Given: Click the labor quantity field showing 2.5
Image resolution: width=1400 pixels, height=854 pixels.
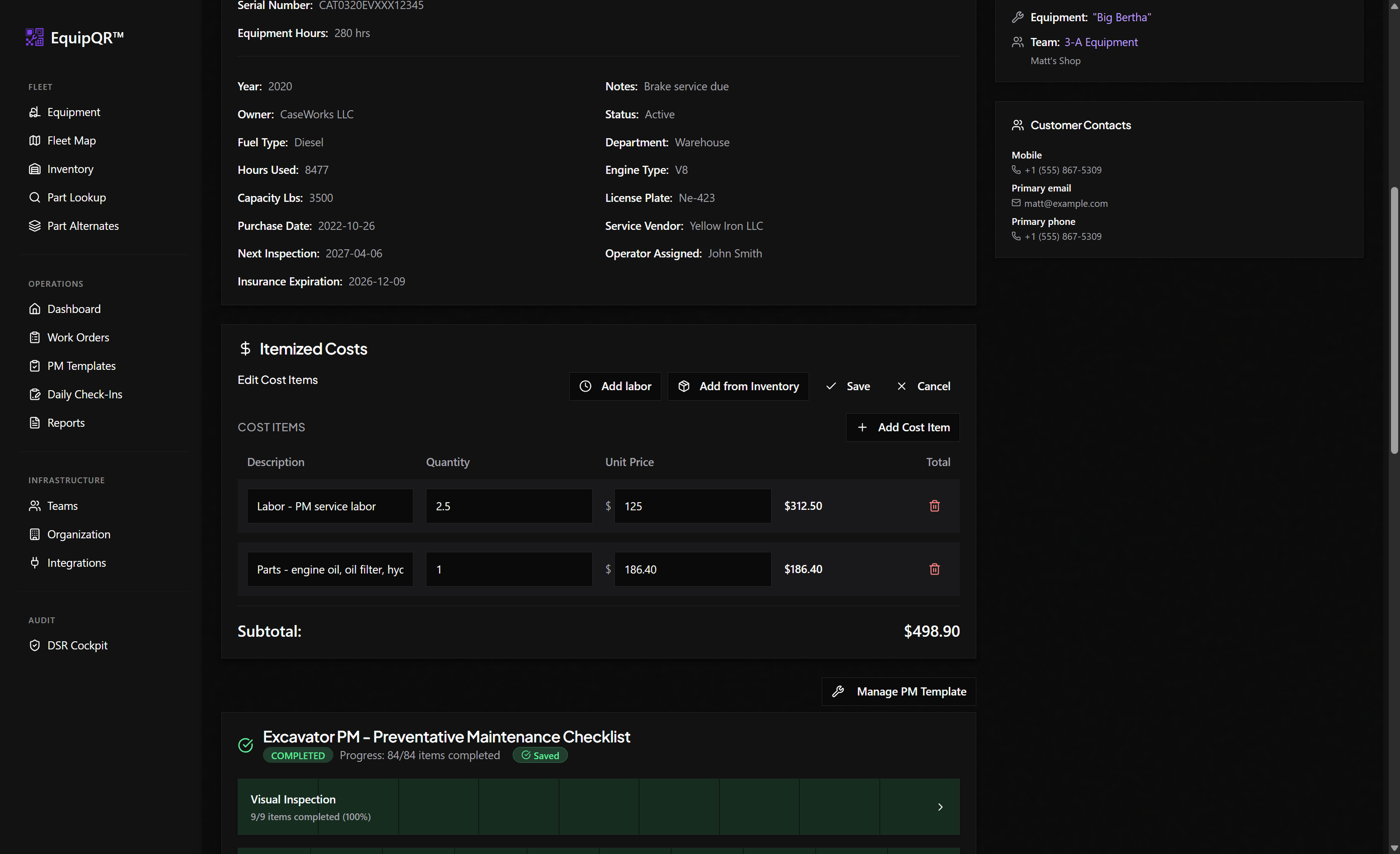Looking at the screenshot, I should (509, 506).
